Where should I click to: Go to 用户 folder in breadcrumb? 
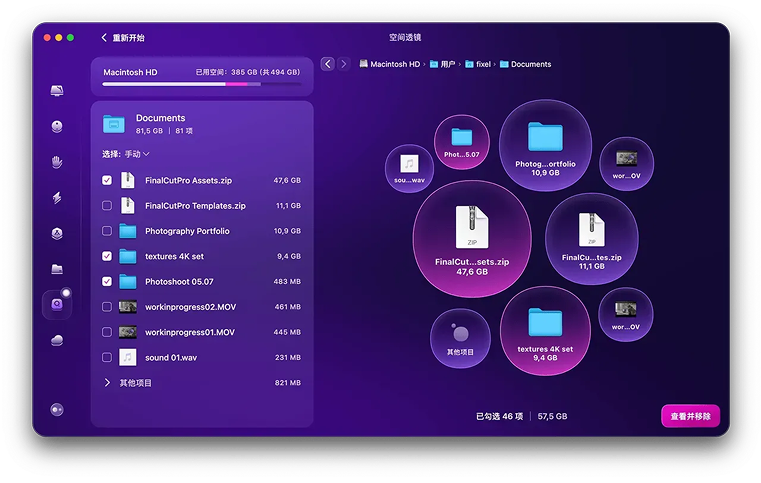pyautogui.click(x=442, y=64)
